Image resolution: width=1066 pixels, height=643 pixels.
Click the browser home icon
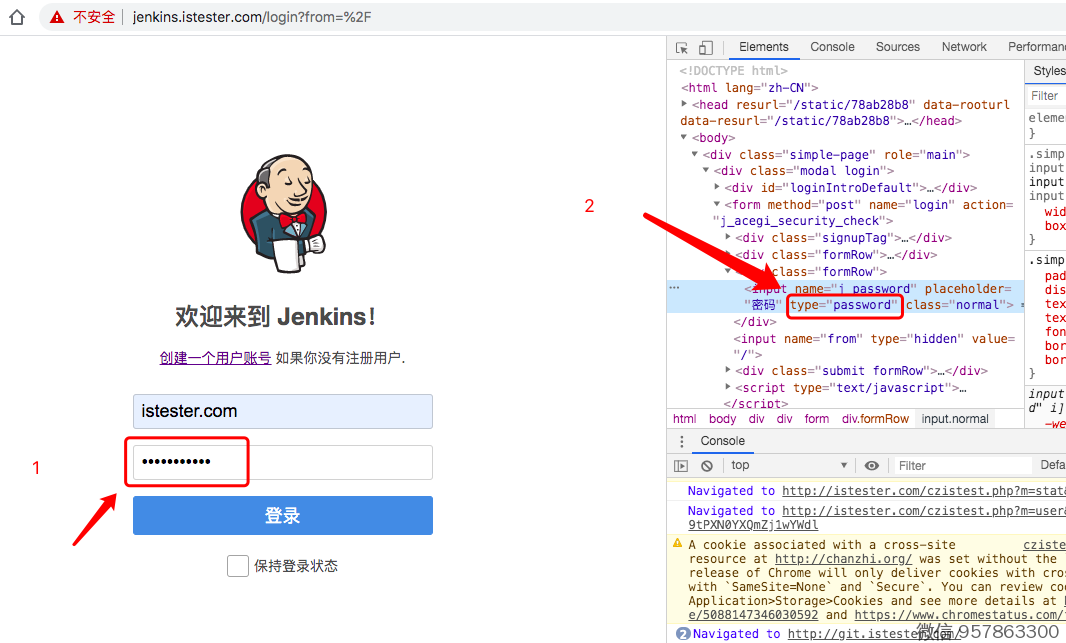point(15,17)
